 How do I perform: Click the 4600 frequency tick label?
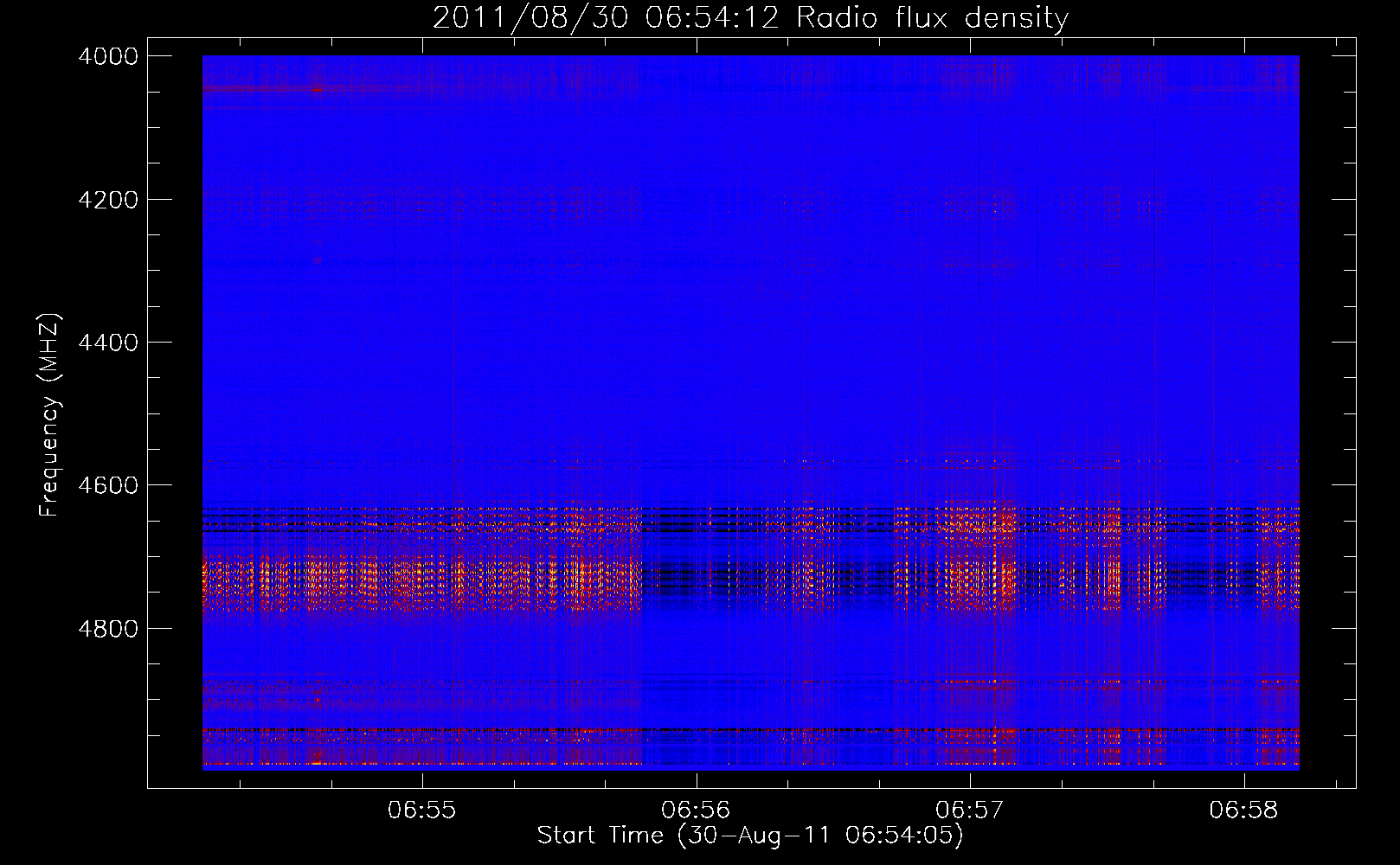(x=108, y=485)
